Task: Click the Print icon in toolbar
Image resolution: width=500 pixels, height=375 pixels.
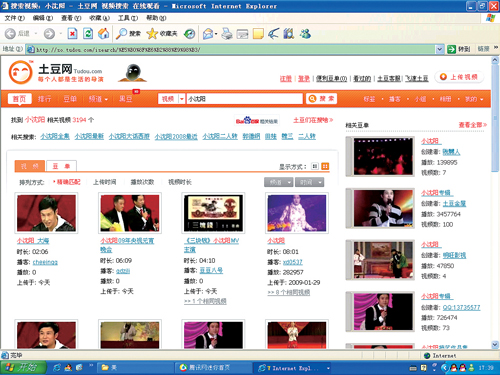Action: point(227,33)
